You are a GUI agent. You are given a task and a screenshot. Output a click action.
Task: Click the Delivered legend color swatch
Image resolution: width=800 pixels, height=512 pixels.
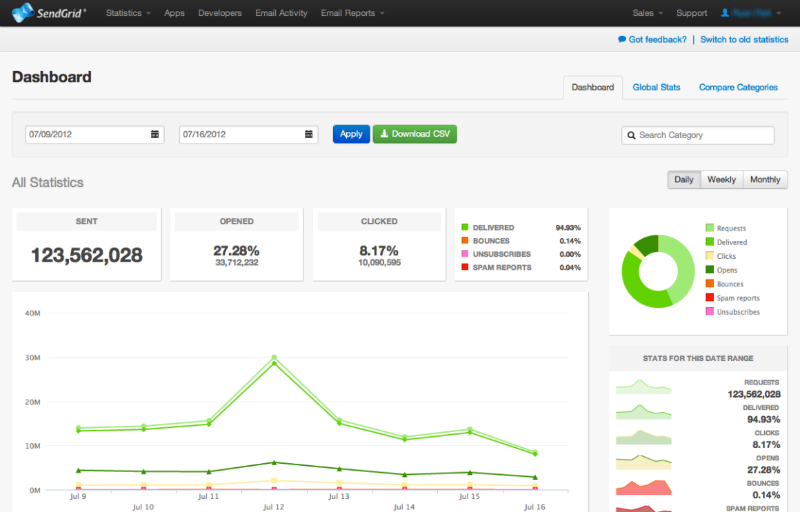(x=710, y=242)
